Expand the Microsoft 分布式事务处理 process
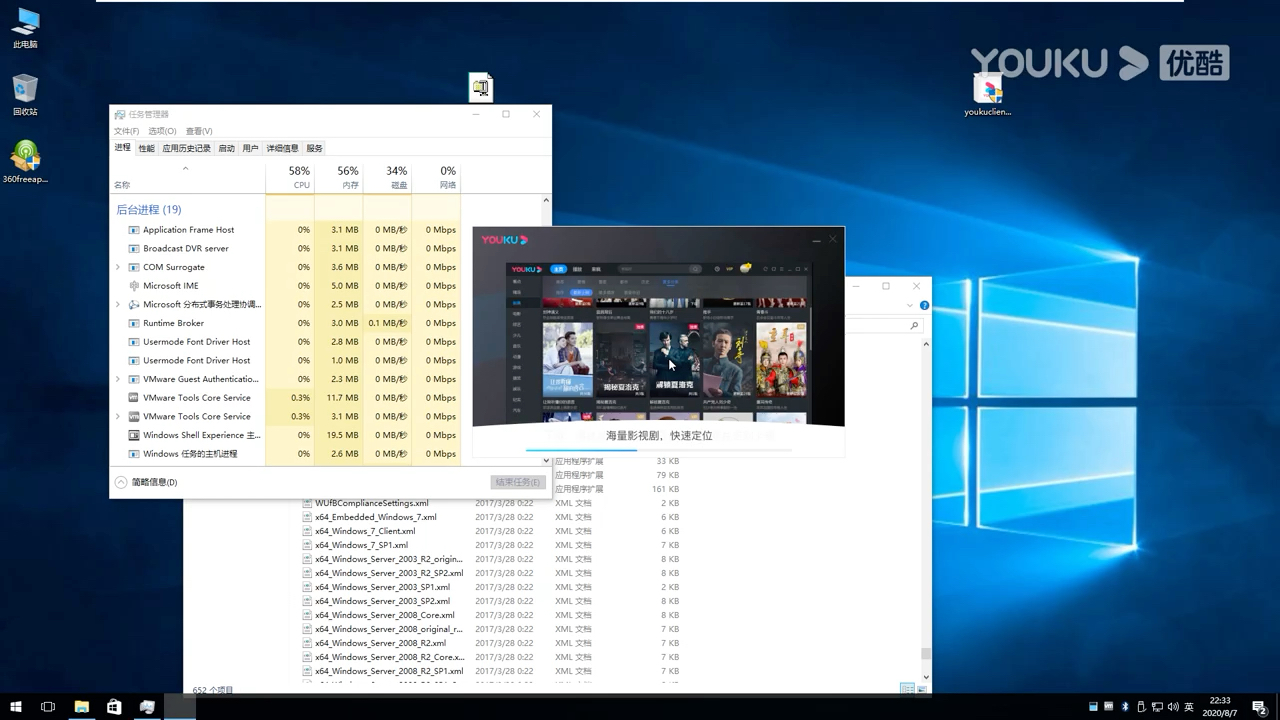 tap(118, 305)
